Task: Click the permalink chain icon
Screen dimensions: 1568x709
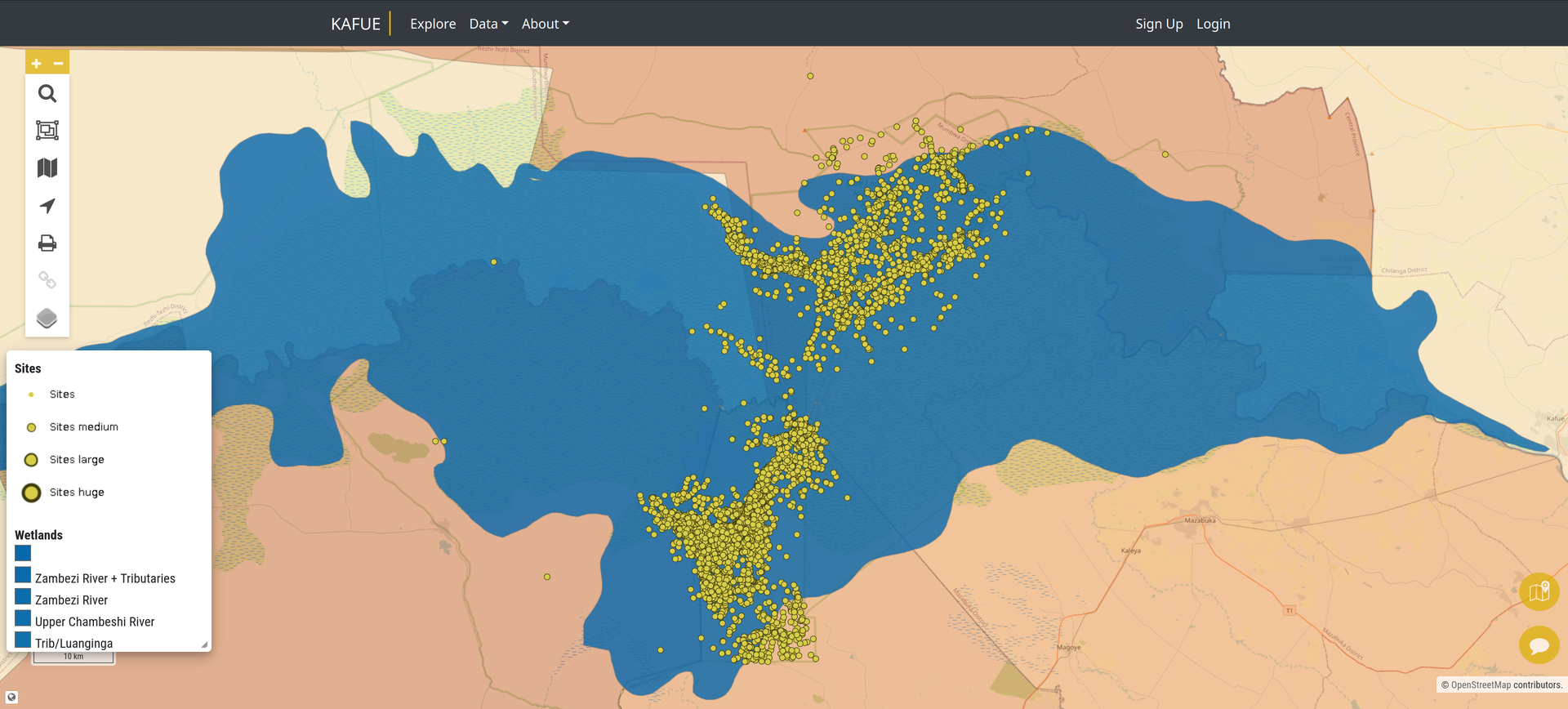Action: [47, 281]
